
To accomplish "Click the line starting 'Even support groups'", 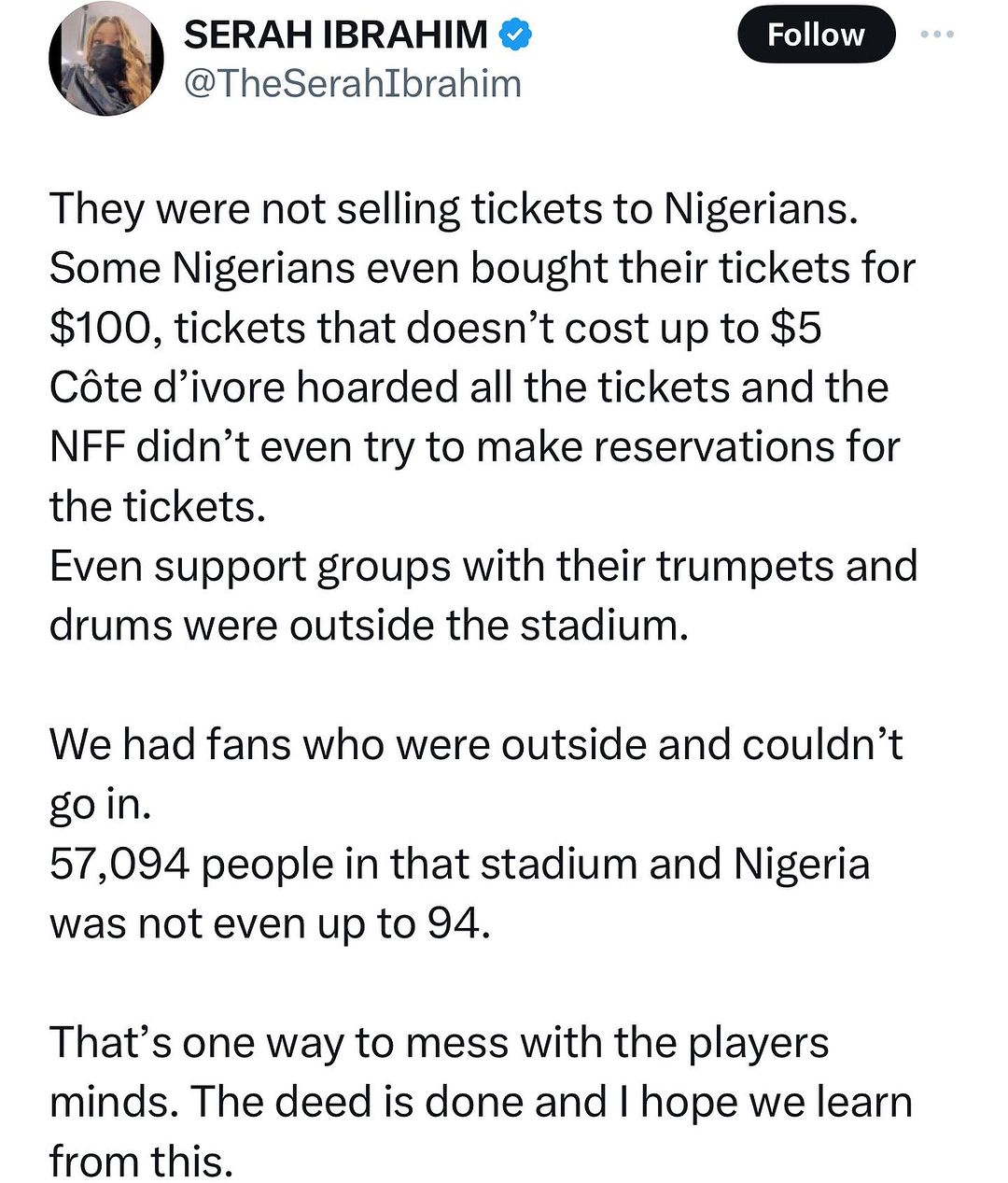I will pos(483,567).
